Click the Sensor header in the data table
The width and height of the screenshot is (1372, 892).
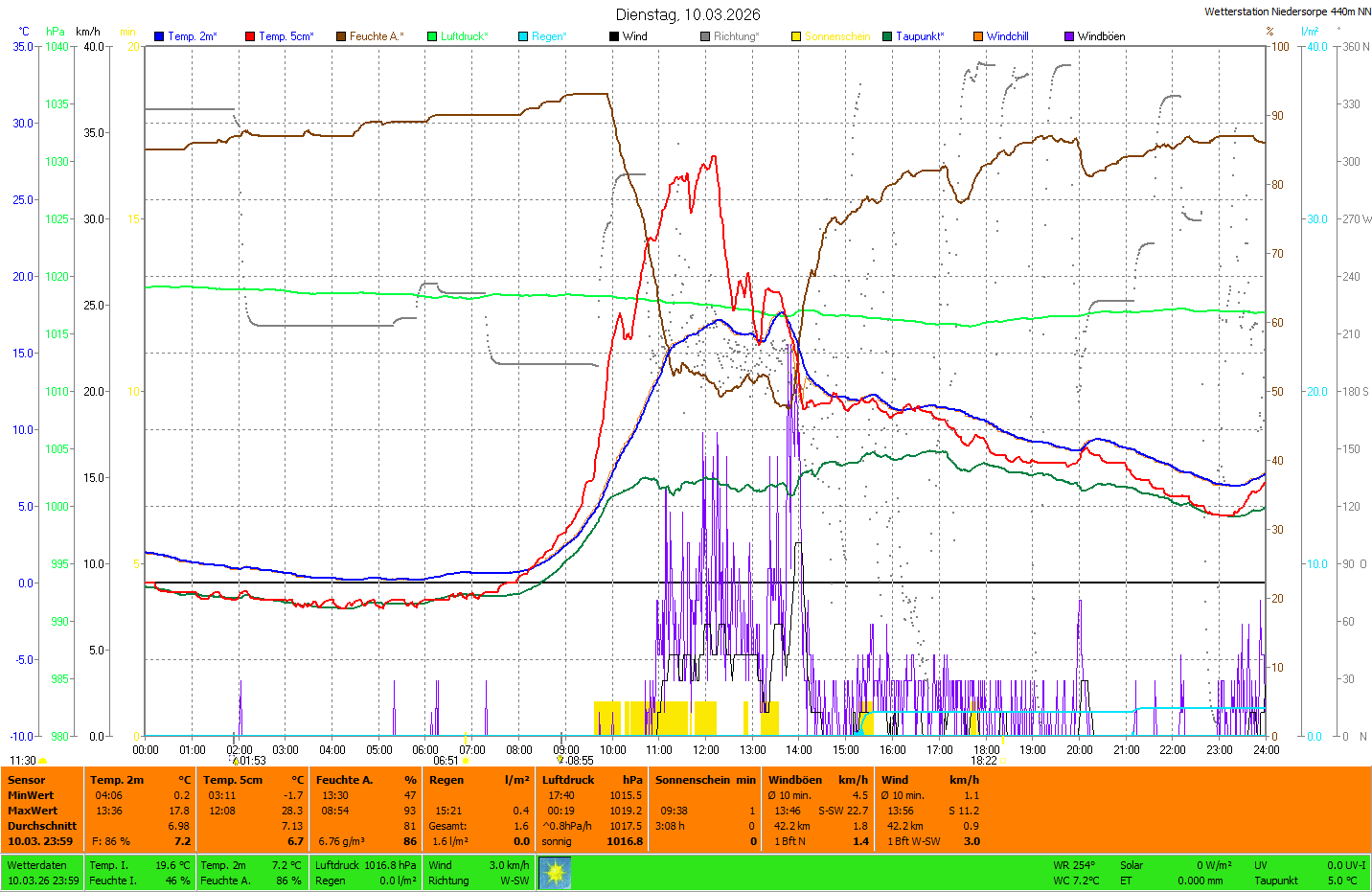click(x=27, y=780)
